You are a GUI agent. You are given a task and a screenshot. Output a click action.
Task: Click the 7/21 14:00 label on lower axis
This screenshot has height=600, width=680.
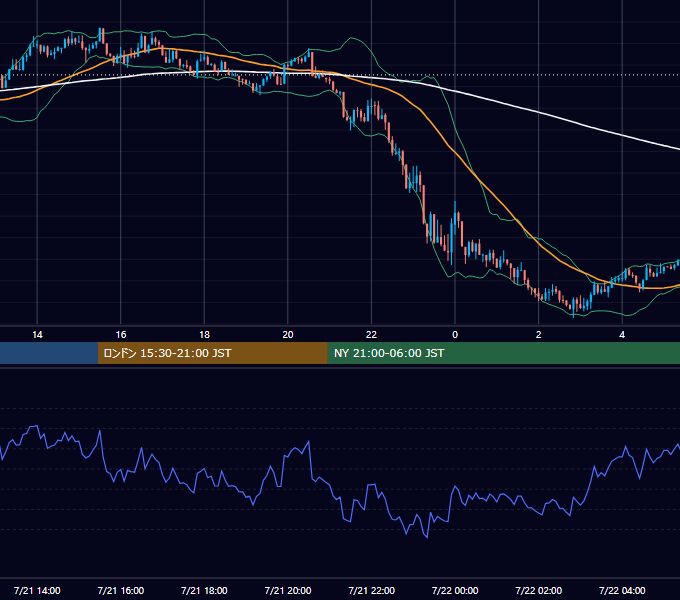coord(37,590)
